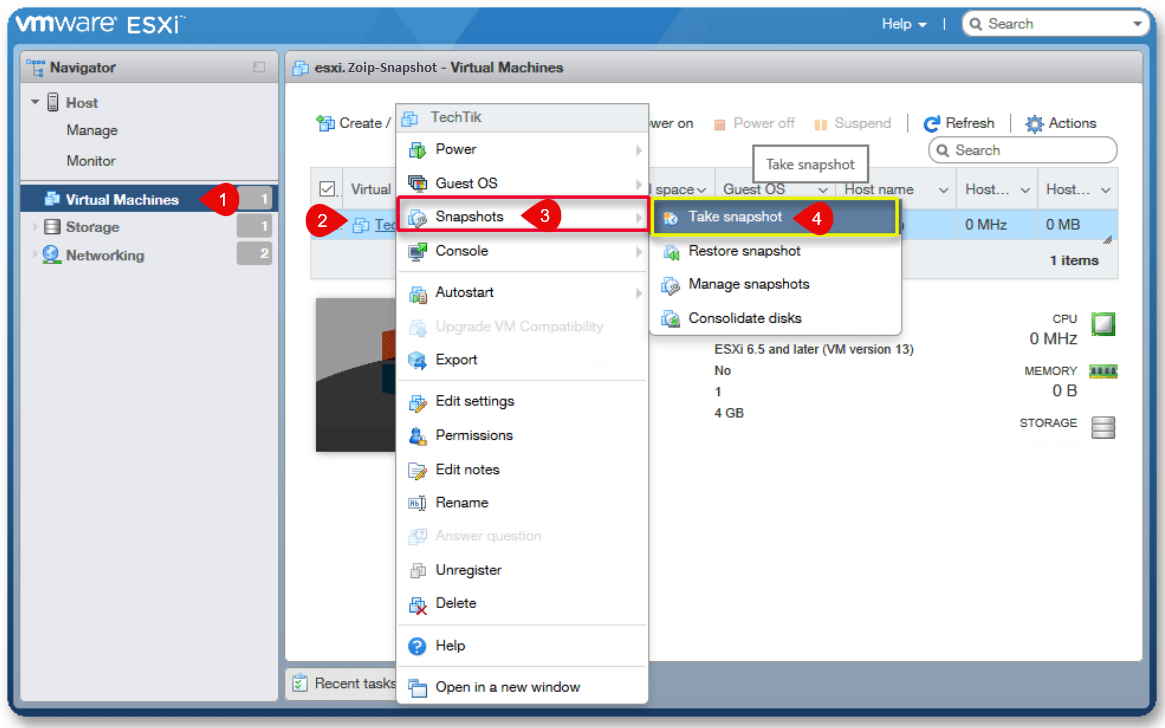
Task: Click the Snapshots menu icon
Action: tap(418, 218)
